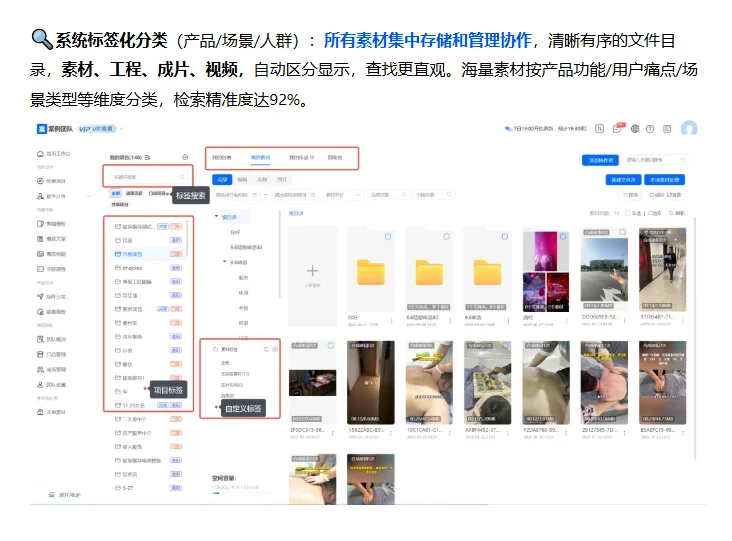Open the start date picker filter
This screenshot has height=541, width=732.
[x=236, y=195]
